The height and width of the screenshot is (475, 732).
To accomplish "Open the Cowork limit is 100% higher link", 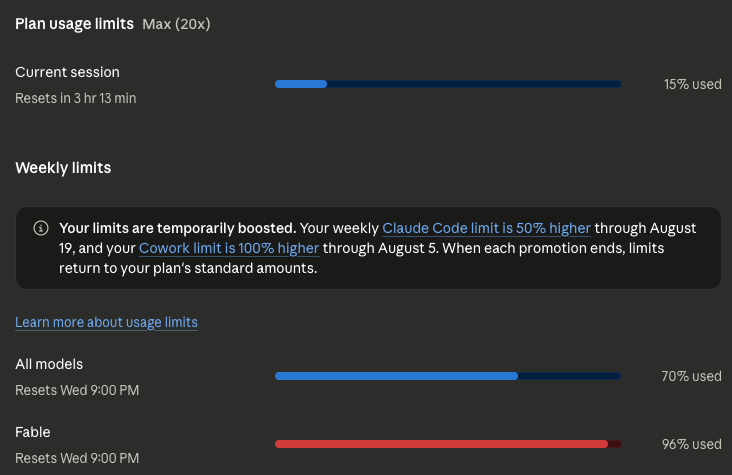I will [229, 248].
